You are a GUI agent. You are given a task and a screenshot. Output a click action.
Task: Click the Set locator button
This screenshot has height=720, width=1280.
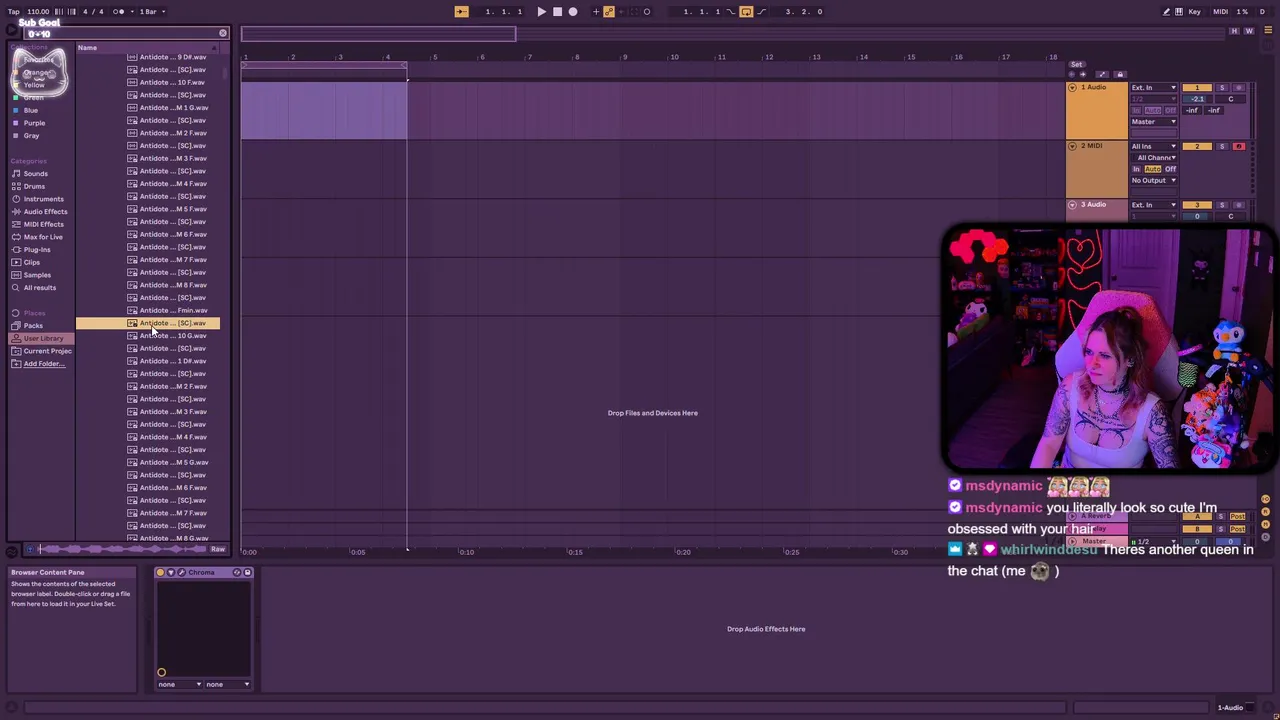pyautogui.click(x=1077, y=64)
